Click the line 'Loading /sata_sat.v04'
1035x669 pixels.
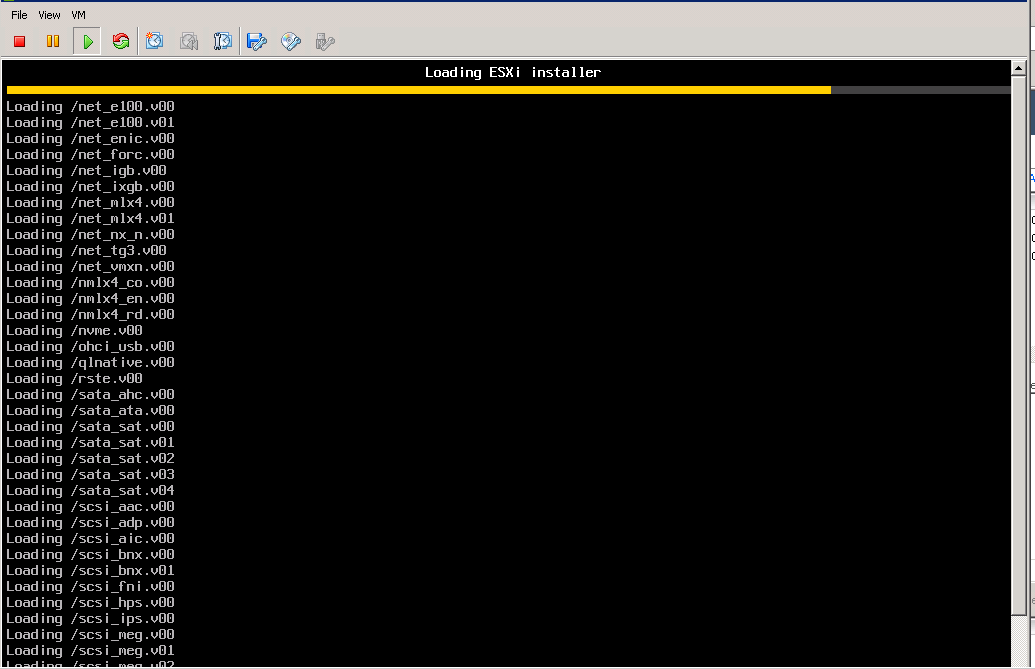tap(90, 490)
